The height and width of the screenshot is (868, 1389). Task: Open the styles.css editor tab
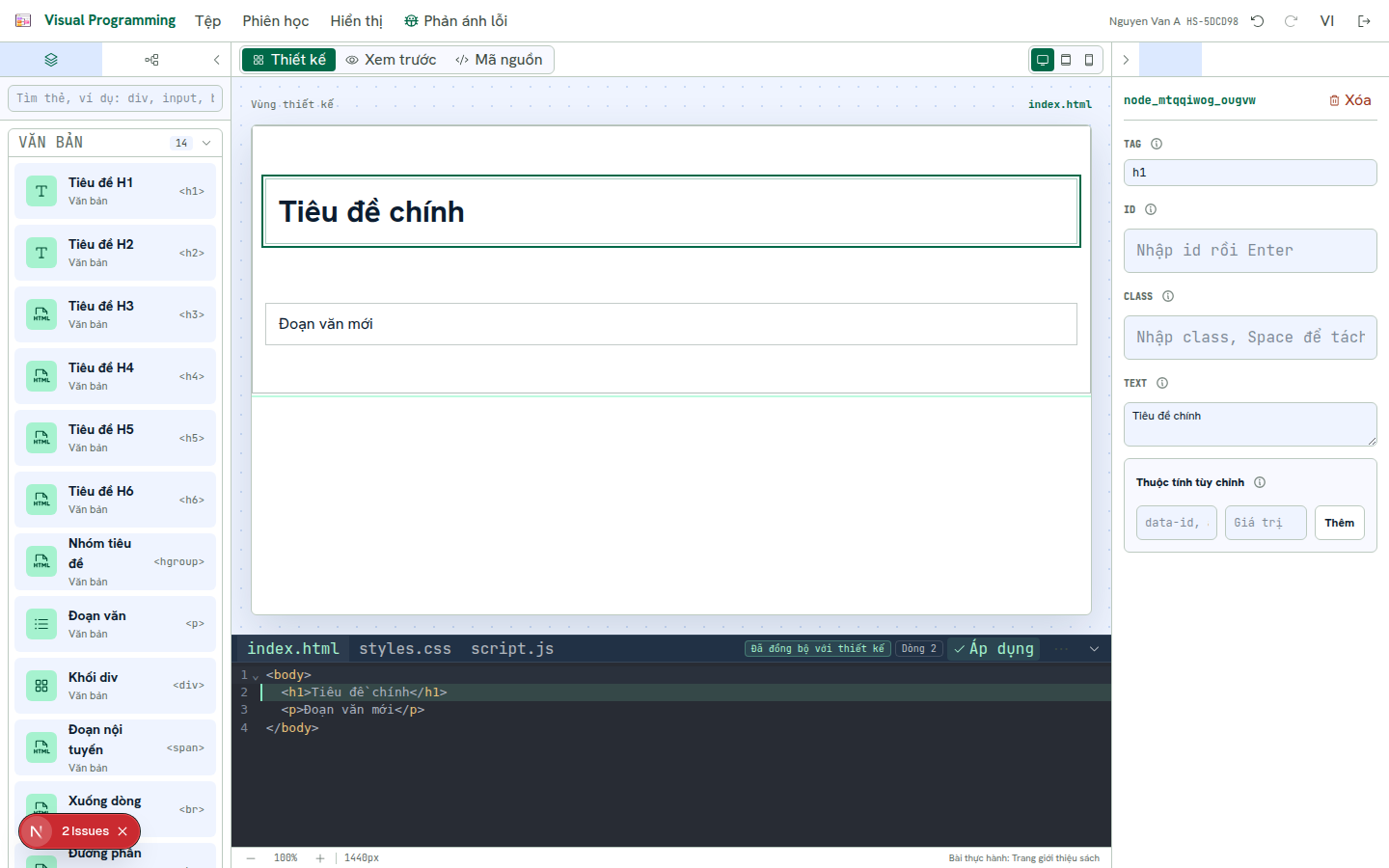pos(405,649)
